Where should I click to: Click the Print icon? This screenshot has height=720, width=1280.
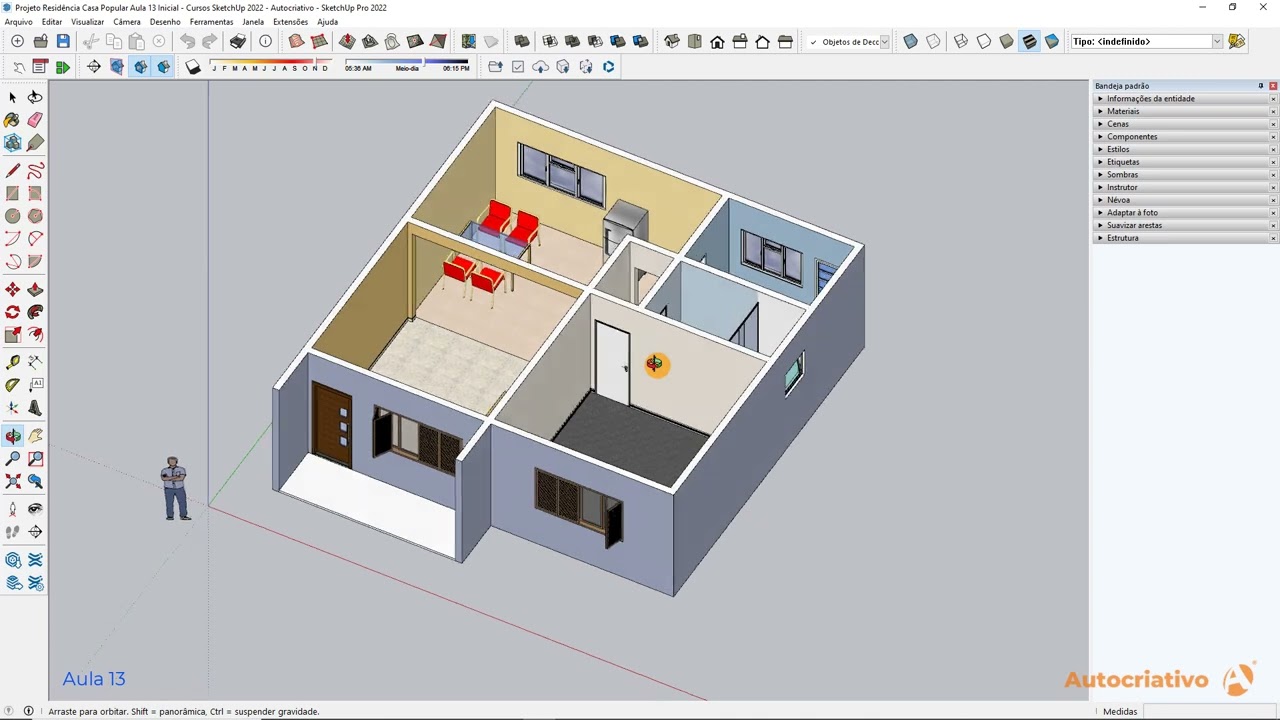[x=237, y=41]
